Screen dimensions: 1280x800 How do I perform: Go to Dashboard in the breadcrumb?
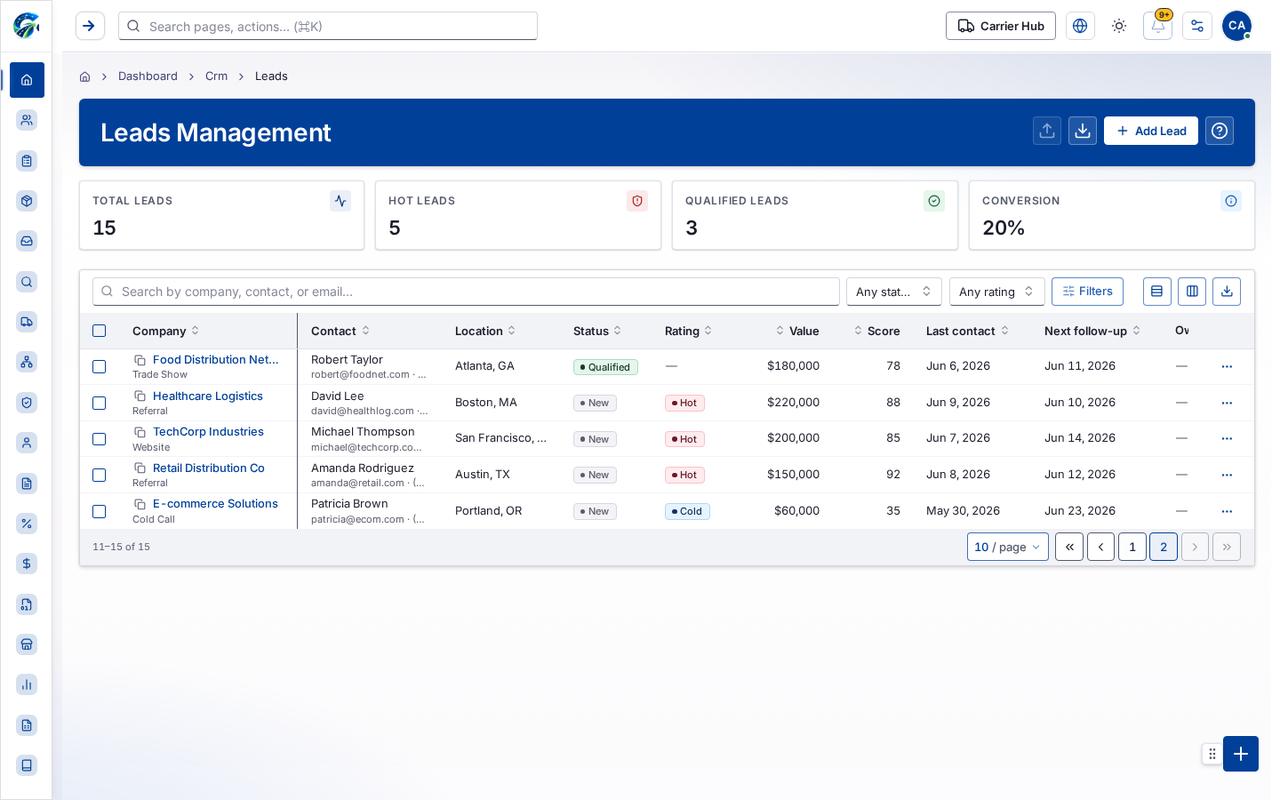tap(148, 77)
